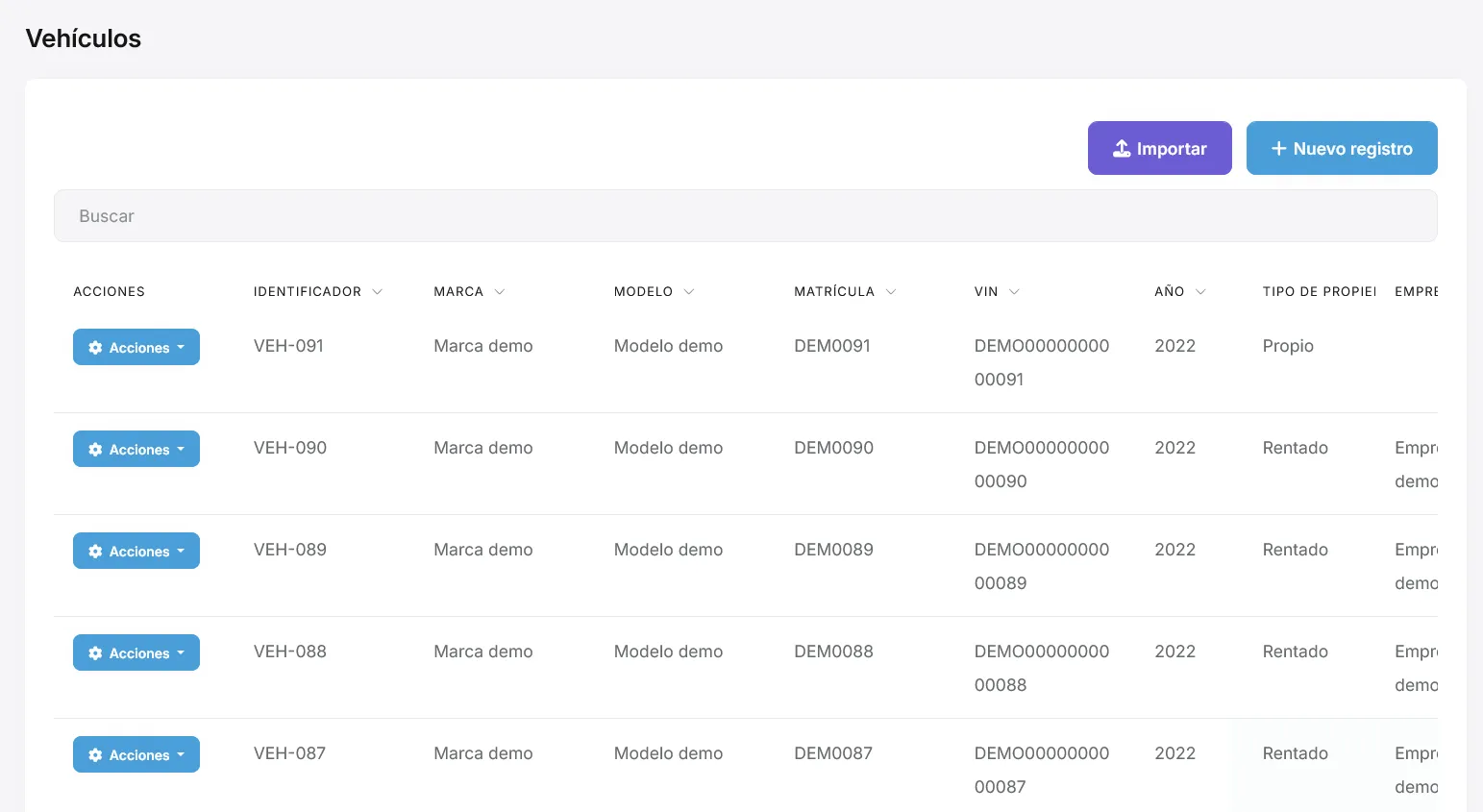Sort by the VIN column chevron
Image resolution: width=1483 pixels, height=812 pixels.
tap(1014, 292)
